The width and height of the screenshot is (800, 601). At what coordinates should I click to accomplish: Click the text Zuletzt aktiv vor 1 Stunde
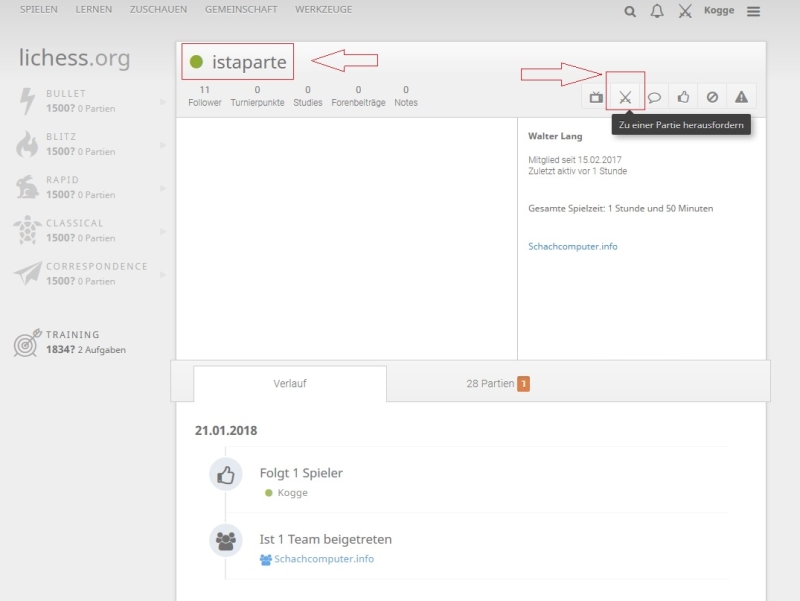tap(578, 171)
